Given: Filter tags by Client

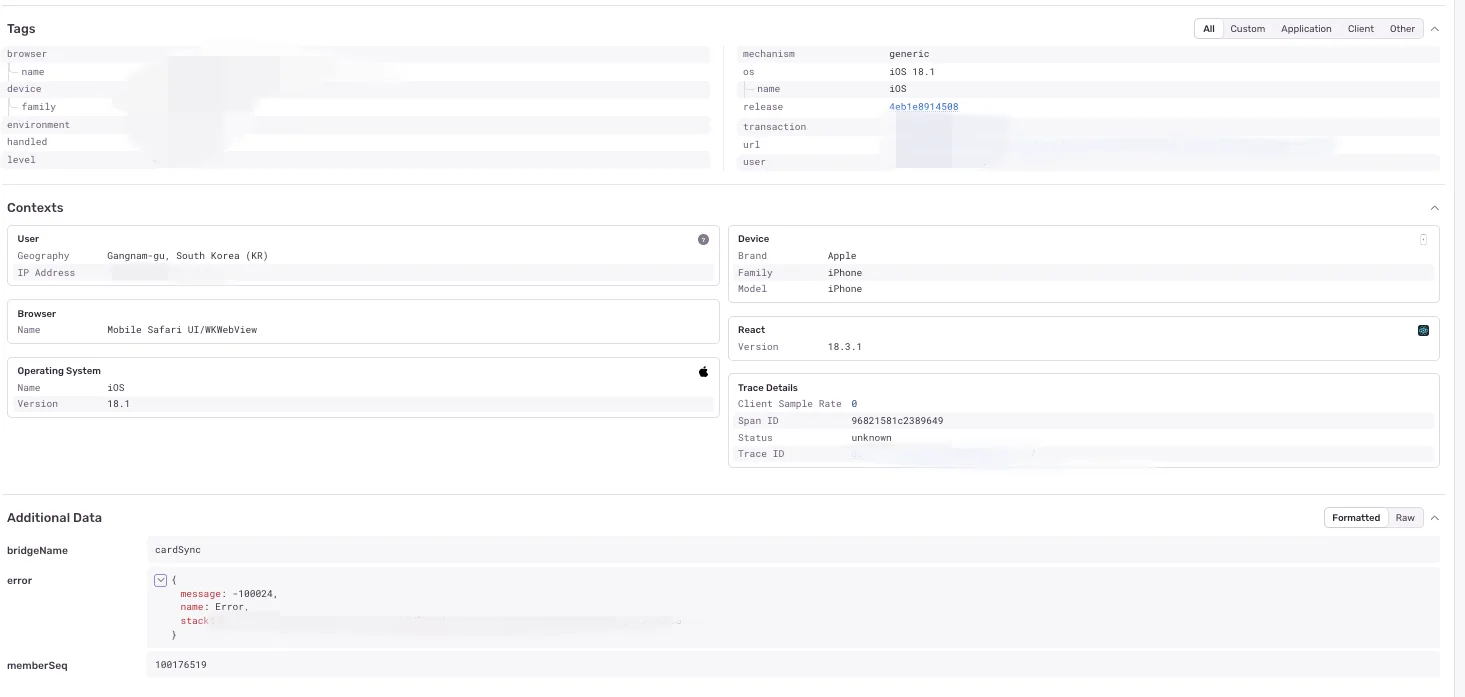Looking at the screenshot, I should point(1361,29).
